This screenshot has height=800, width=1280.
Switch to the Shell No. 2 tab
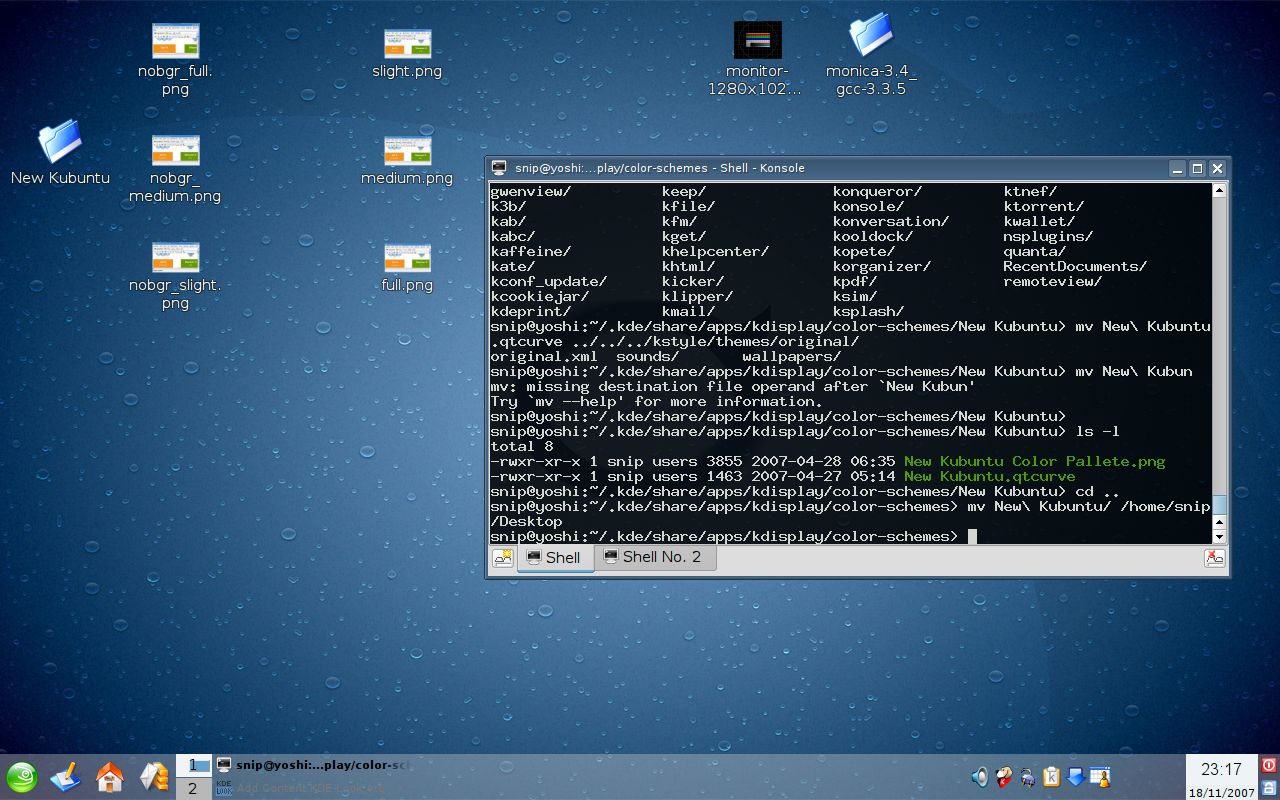[655, 557]
